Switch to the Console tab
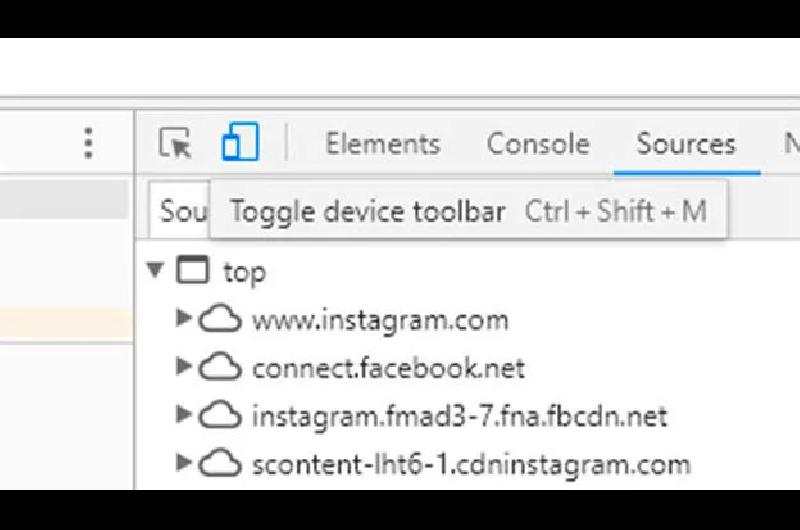 pyautogui.click(x=538, y=144)
